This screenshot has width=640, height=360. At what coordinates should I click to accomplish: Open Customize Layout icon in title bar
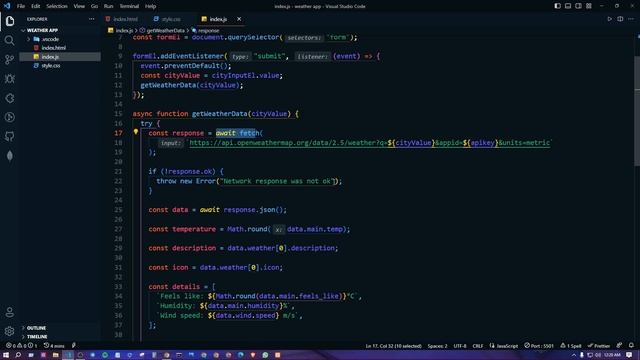[x=589, y=6]
